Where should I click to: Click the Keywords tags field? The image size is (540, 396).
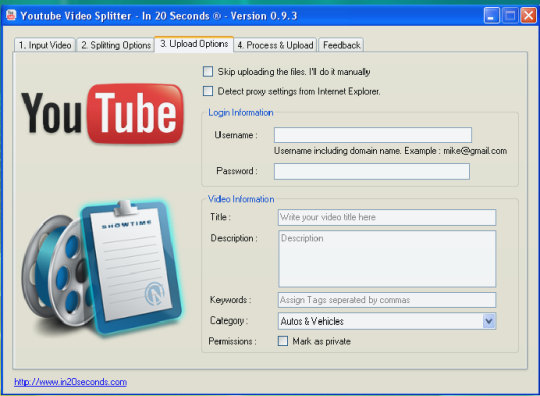coord(387,300)
